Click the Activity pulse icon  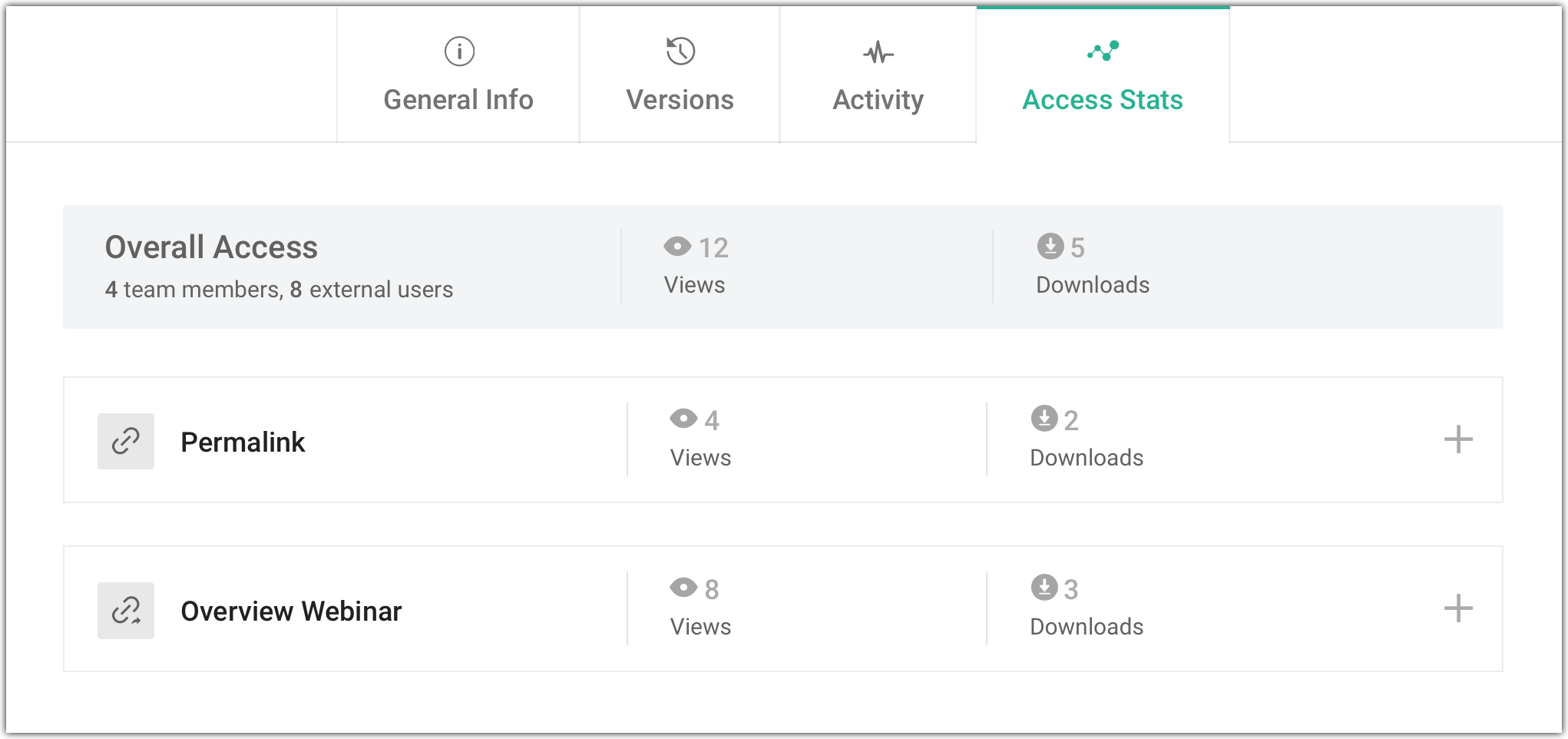[x=878, y=53]
